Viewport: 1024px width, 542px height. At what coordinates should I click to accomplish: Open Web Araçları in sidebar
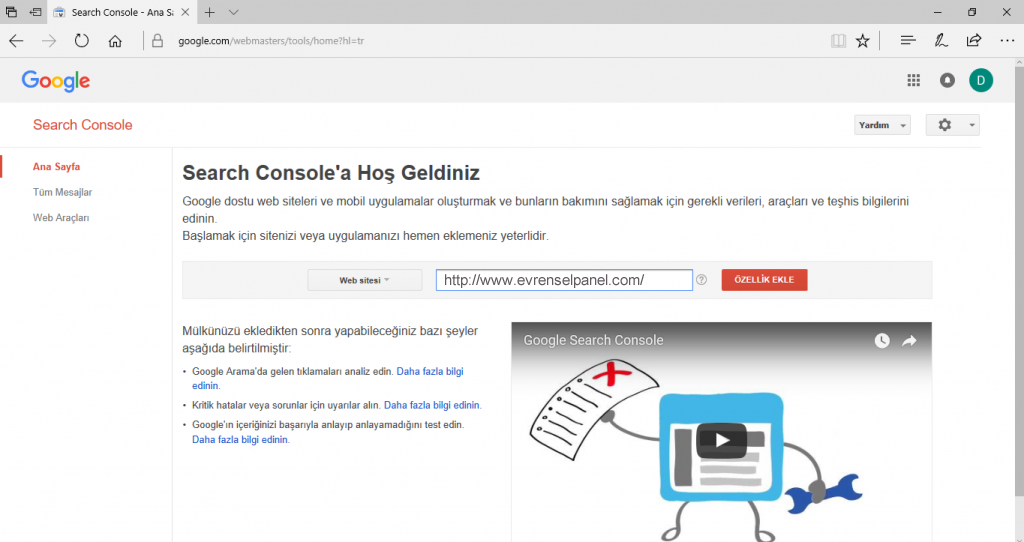pos(61,217)
